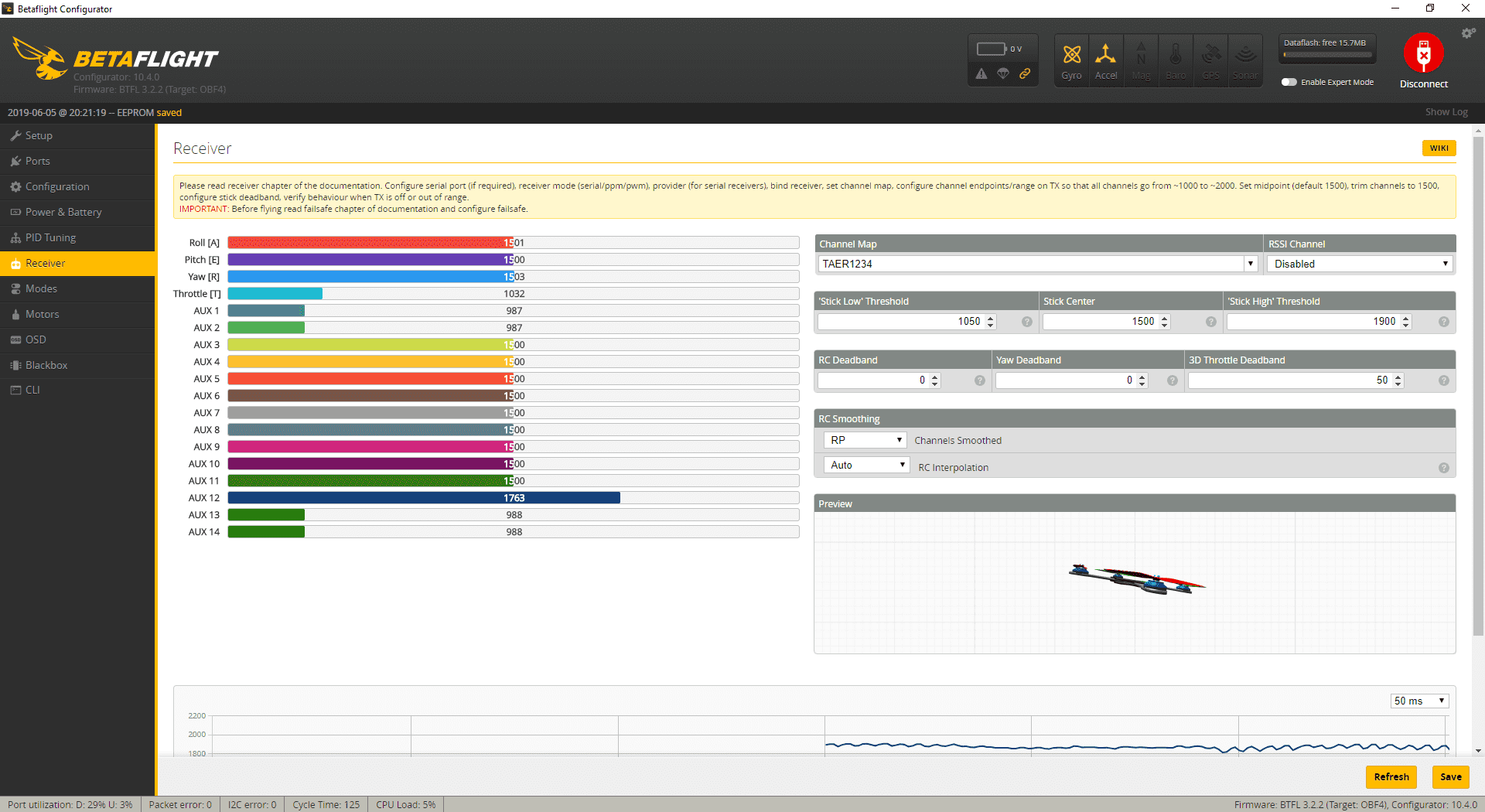Open the Blackbox tab
Image resolution: width=1485 pixels, height=812 pixels.
coord(77,365)
